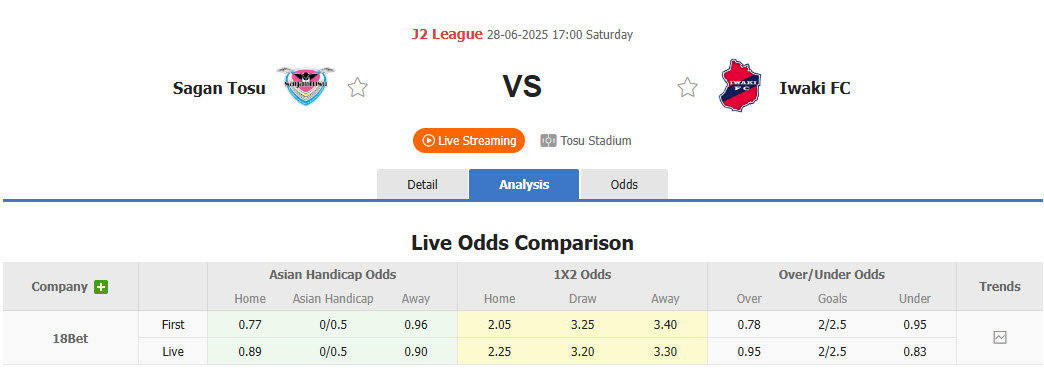Click the 18Bet company name

pos(71,338)
